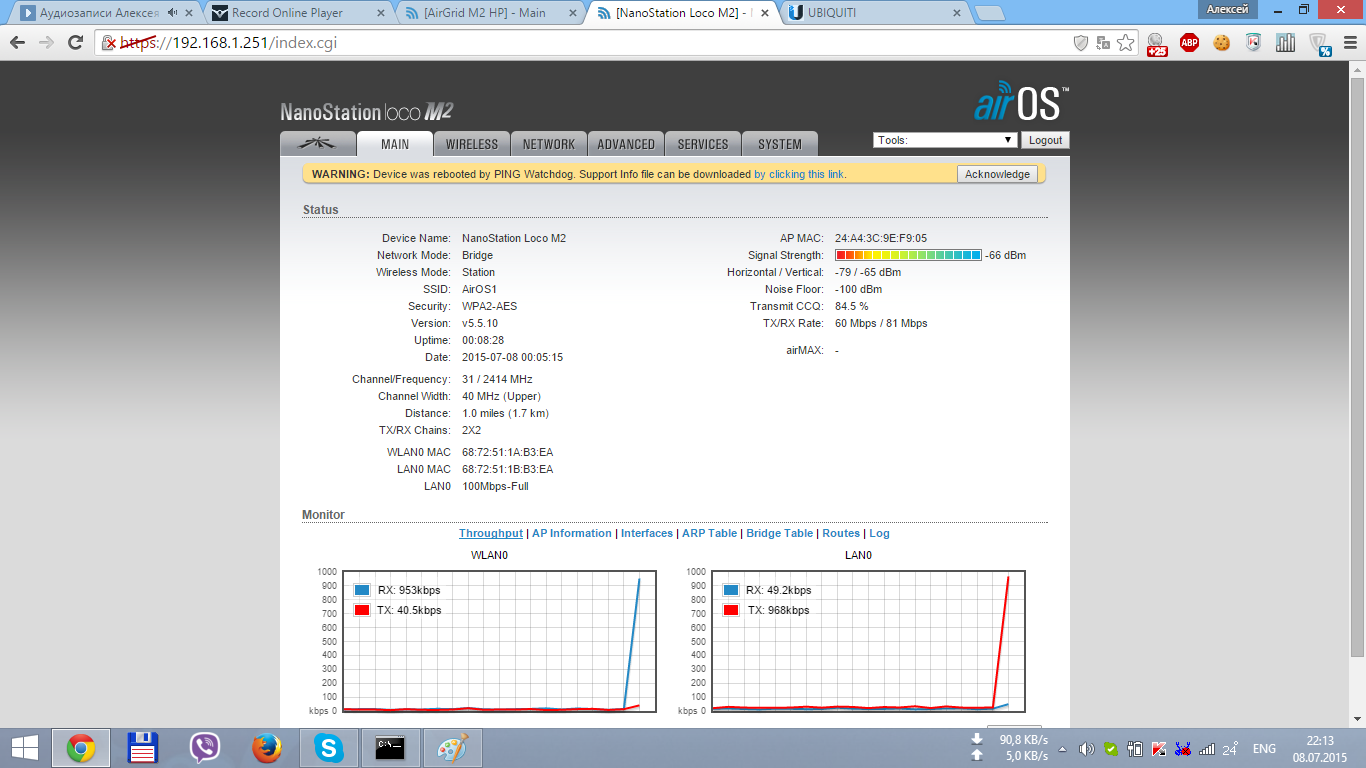The image size is (1366, 768).
Task: Switch to the WIRELESS tab
Action: (x=472, y=144)
